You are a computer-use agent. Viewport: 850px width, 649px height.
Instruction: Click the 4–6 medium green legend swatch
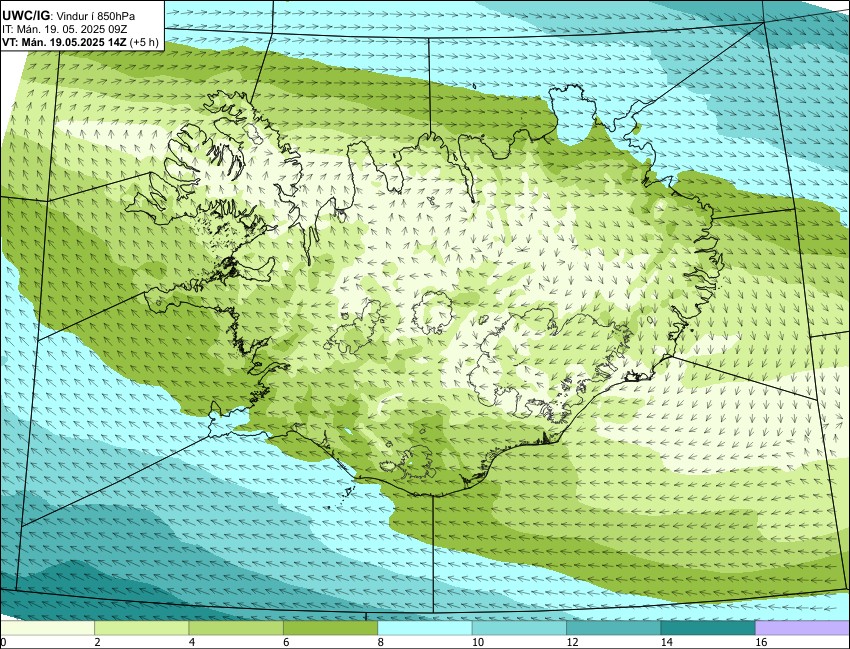[x=236, y=628]
